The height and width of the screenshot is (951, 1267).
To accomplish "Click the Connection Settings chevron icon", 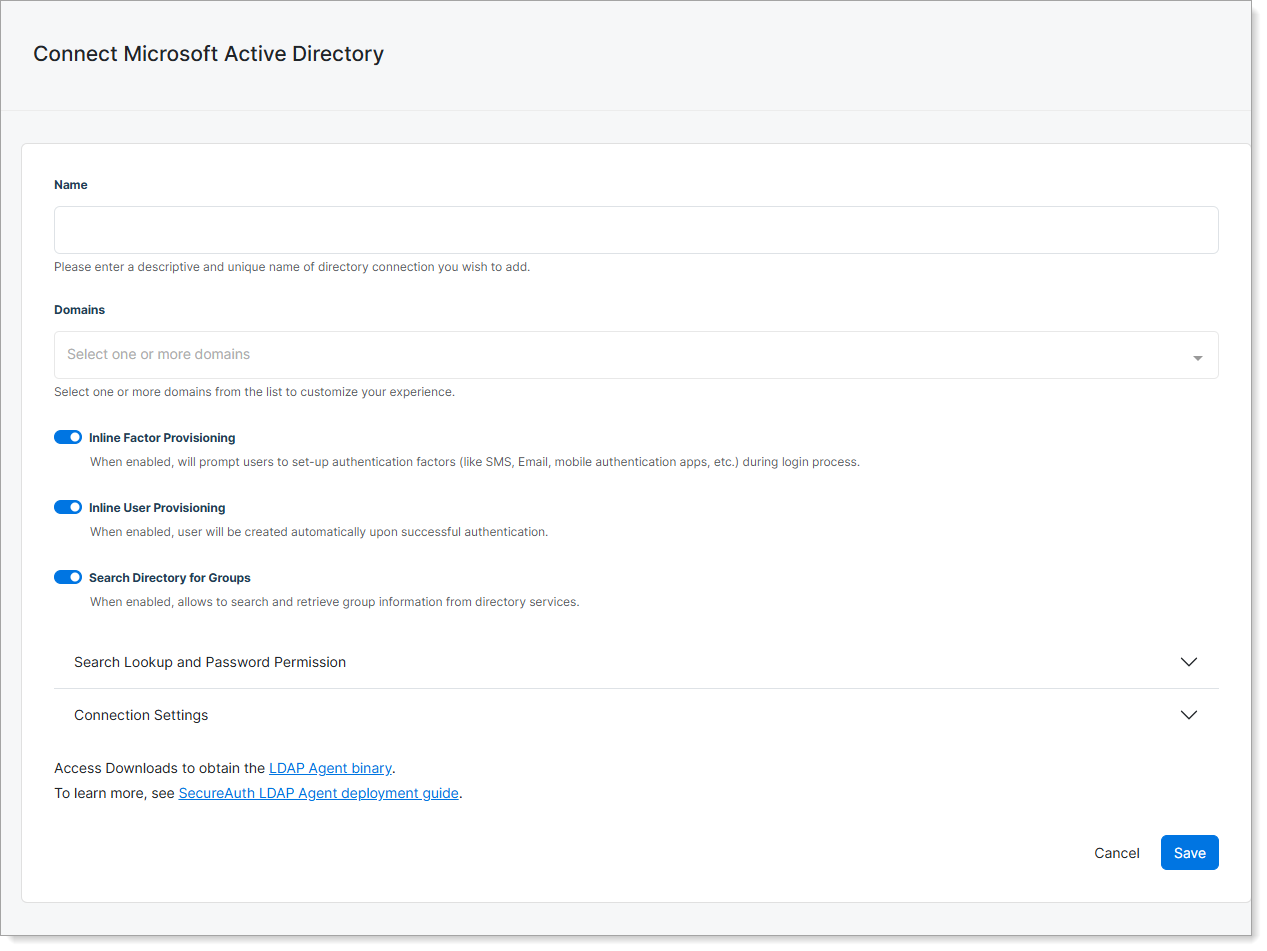I will coord(1189,715).
